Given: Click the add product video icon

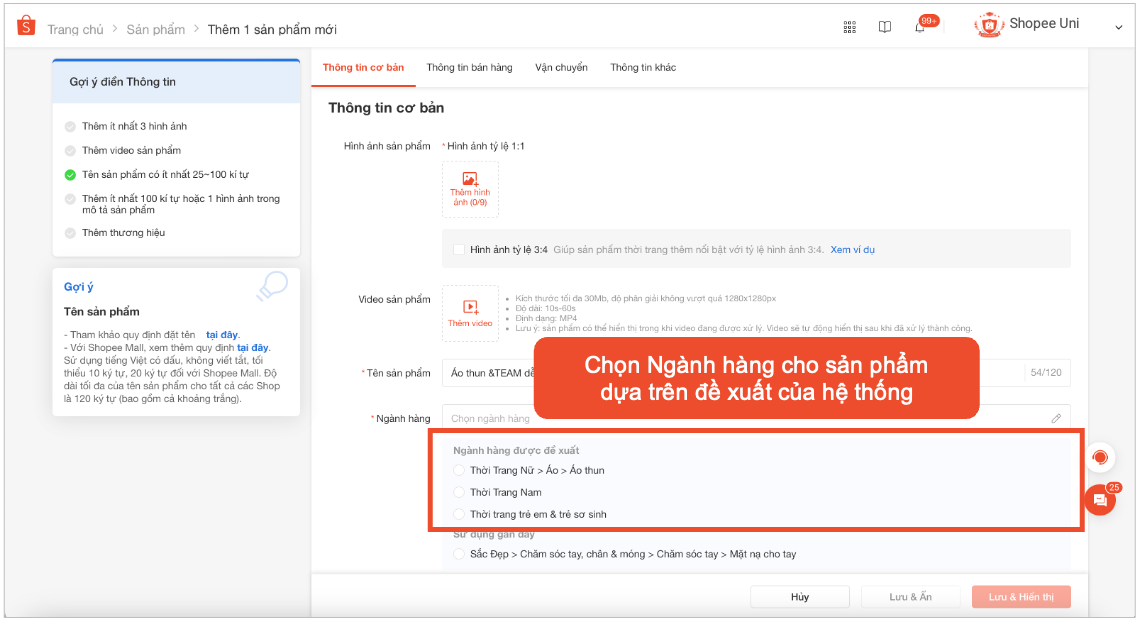Looking at the screenshot, I should tap(470, 307).
